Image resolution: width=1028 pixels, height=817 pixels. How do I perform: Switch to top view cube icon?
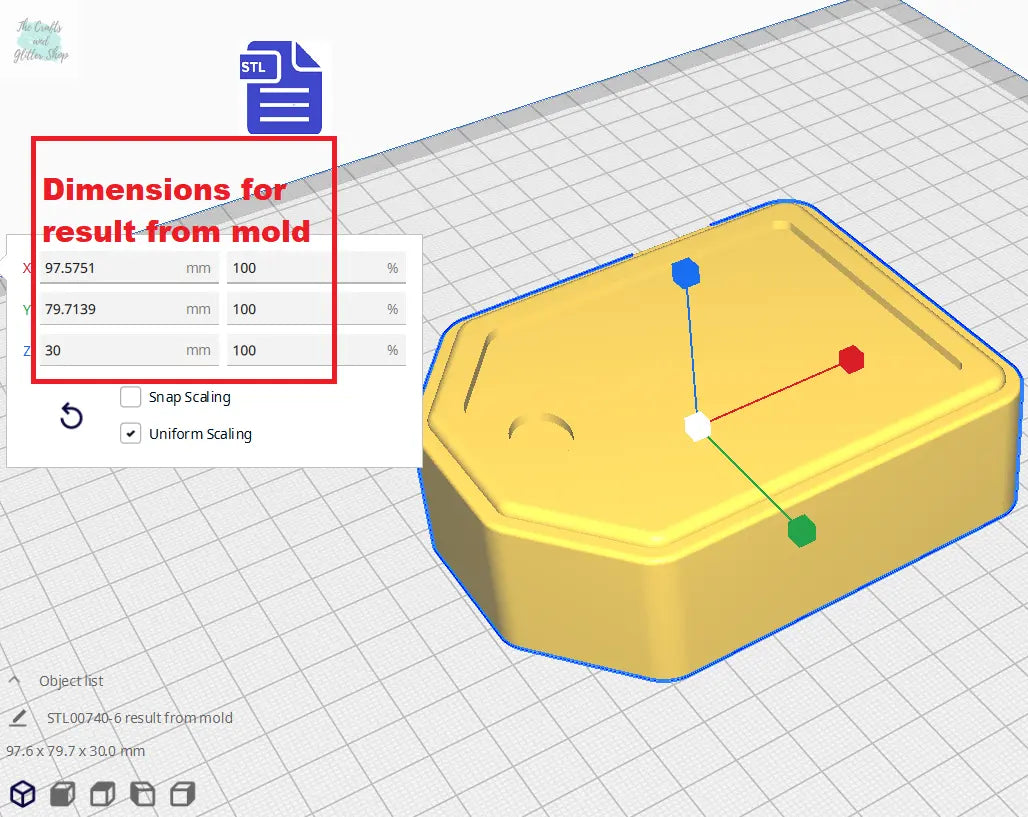pyautogui.click(x=102, y=794)
